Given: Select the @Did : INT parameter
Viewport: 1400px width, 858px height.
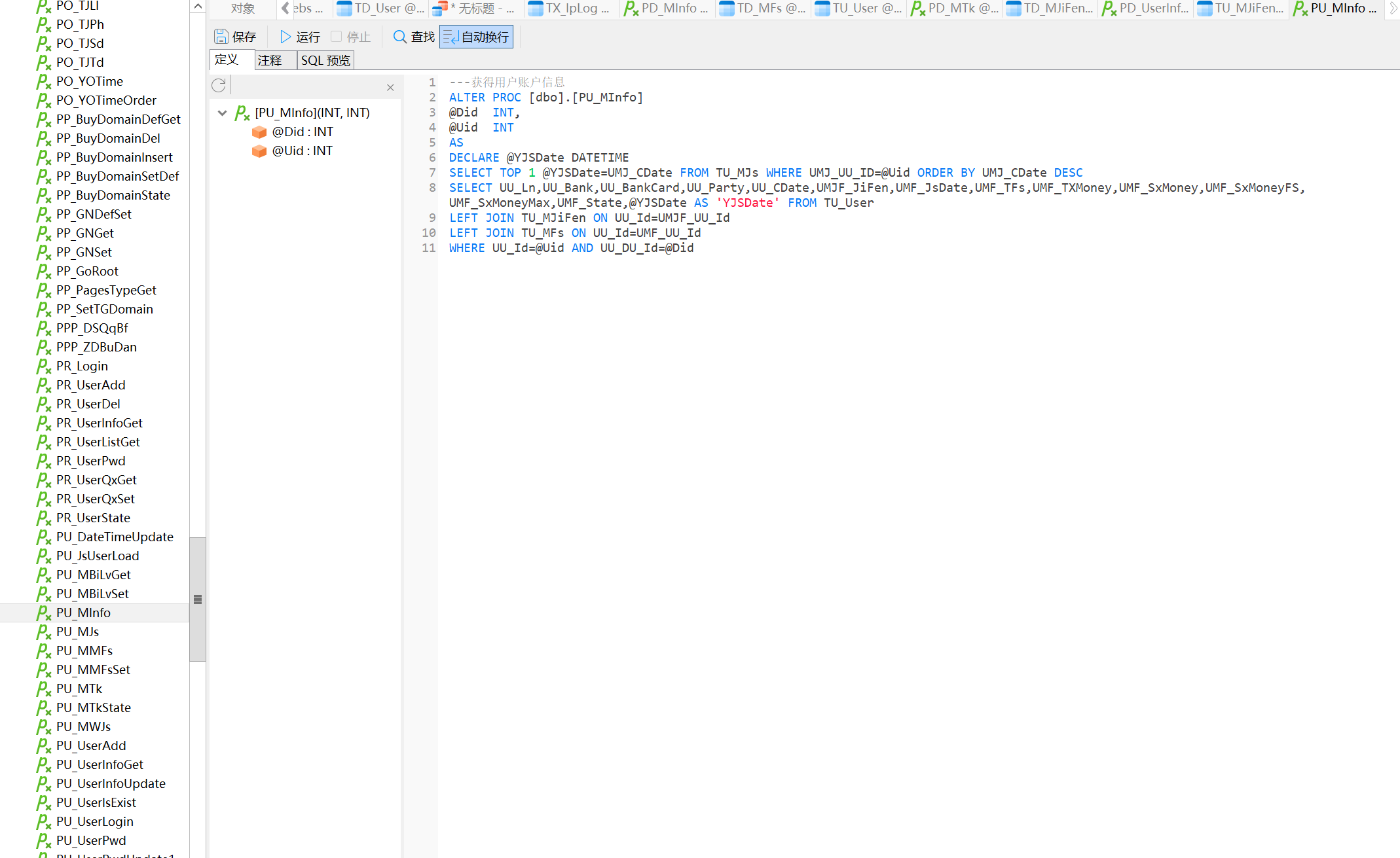Looking at the screenshot, I should (x=302, y=132).
